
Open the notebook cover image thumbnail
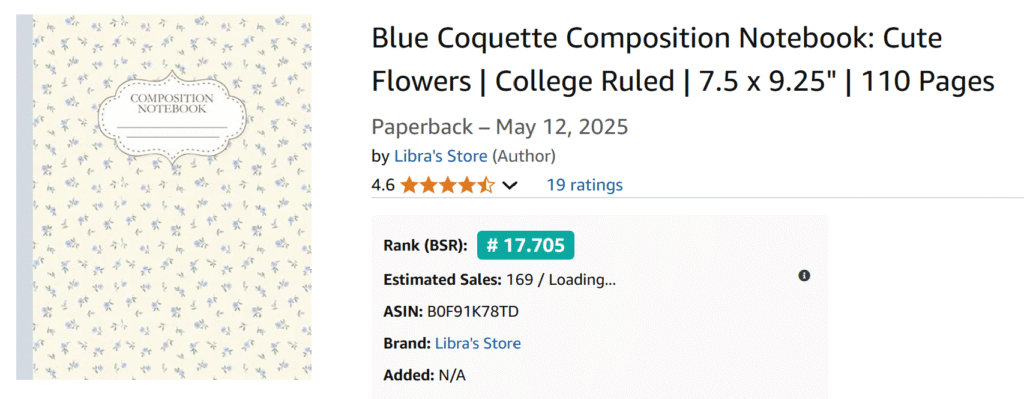(164, 197)
